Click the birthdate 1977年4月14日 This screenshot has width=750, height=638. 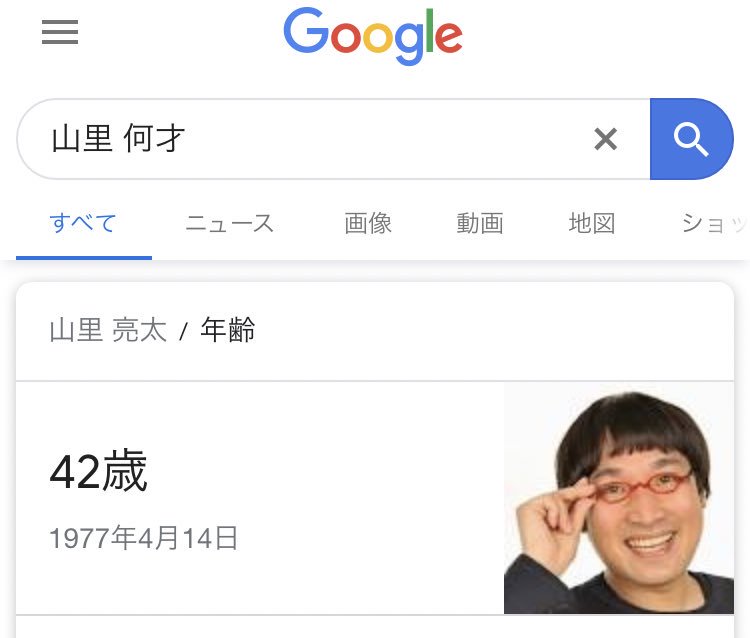tap(143, 538)
